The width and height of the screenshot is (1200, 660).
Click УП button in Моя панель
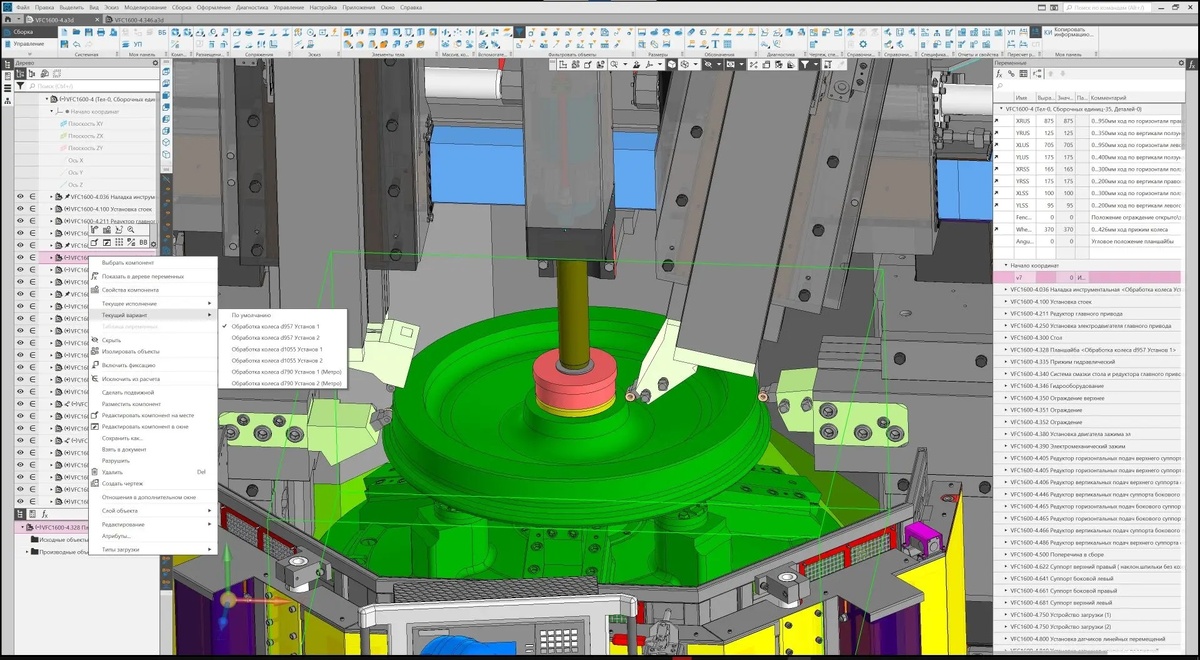point(137,45)
